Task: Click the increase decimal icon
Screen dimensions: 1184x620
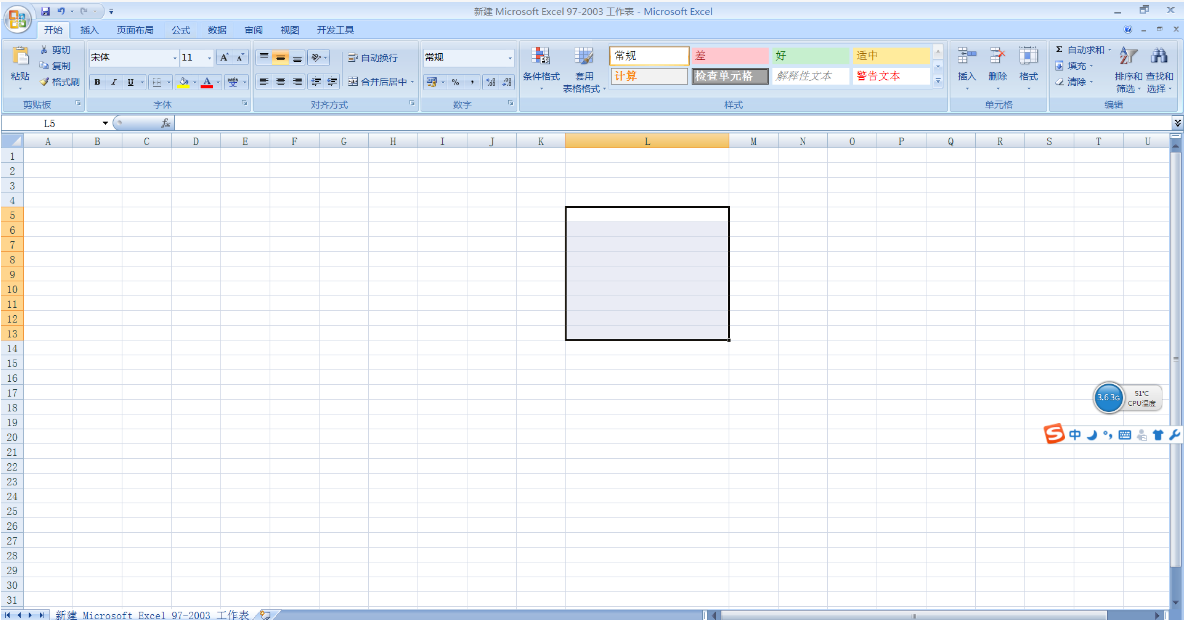Action: click(491, 82)
